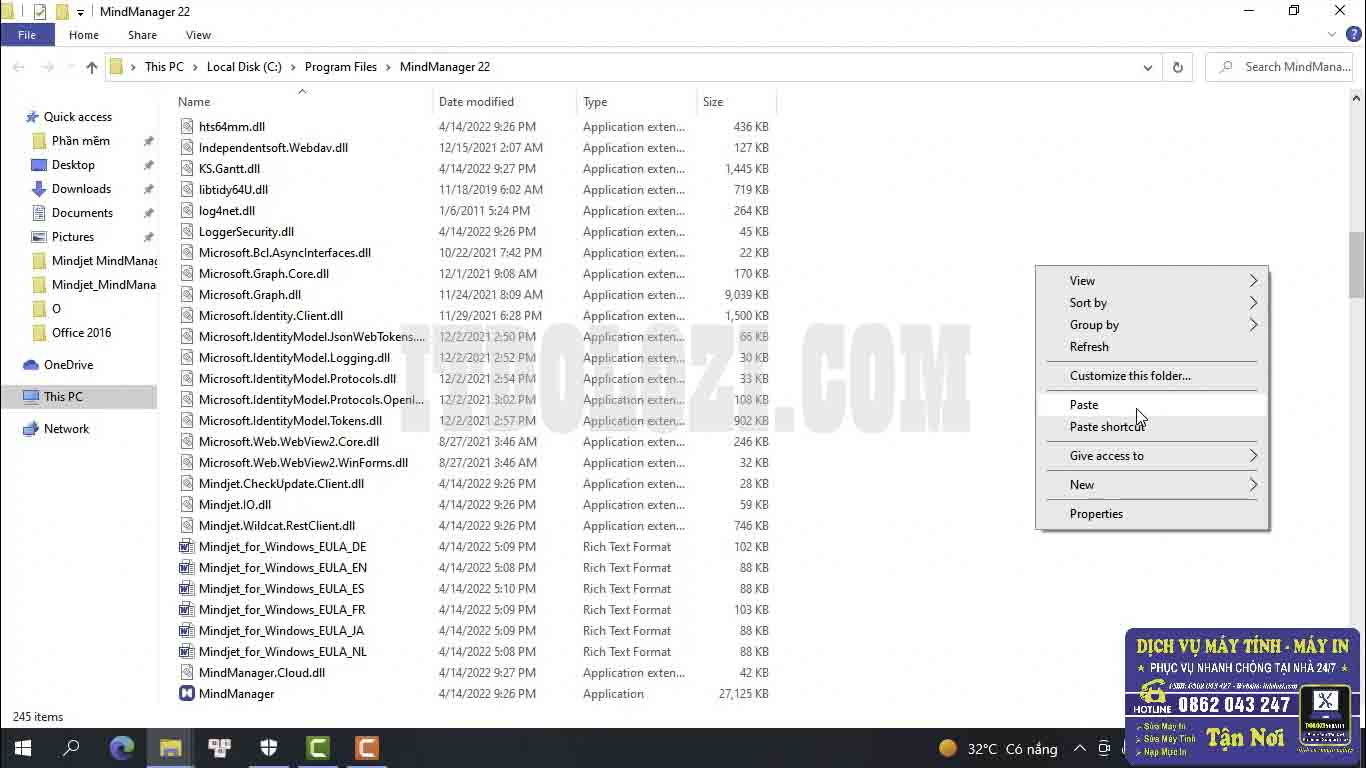Open the green Camtasia app on taskbar
Image resolution: width=1366 pixels, height=768 pixels.
coord(318,747)
